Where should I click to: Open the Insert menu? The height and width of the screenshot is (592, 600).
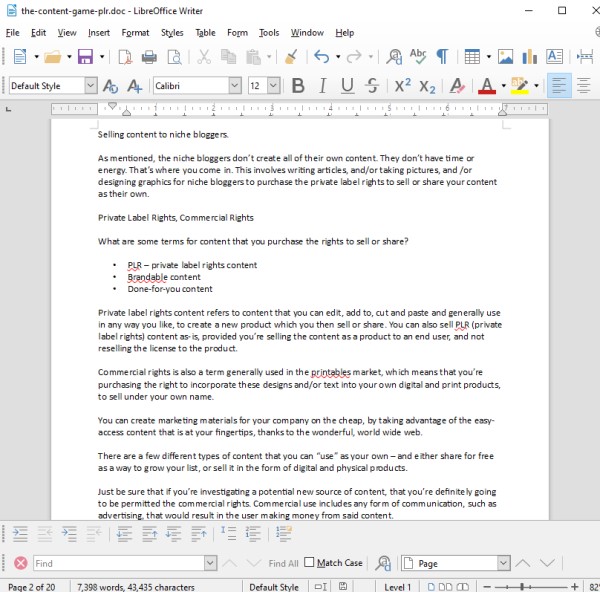(x=99, y=33)
